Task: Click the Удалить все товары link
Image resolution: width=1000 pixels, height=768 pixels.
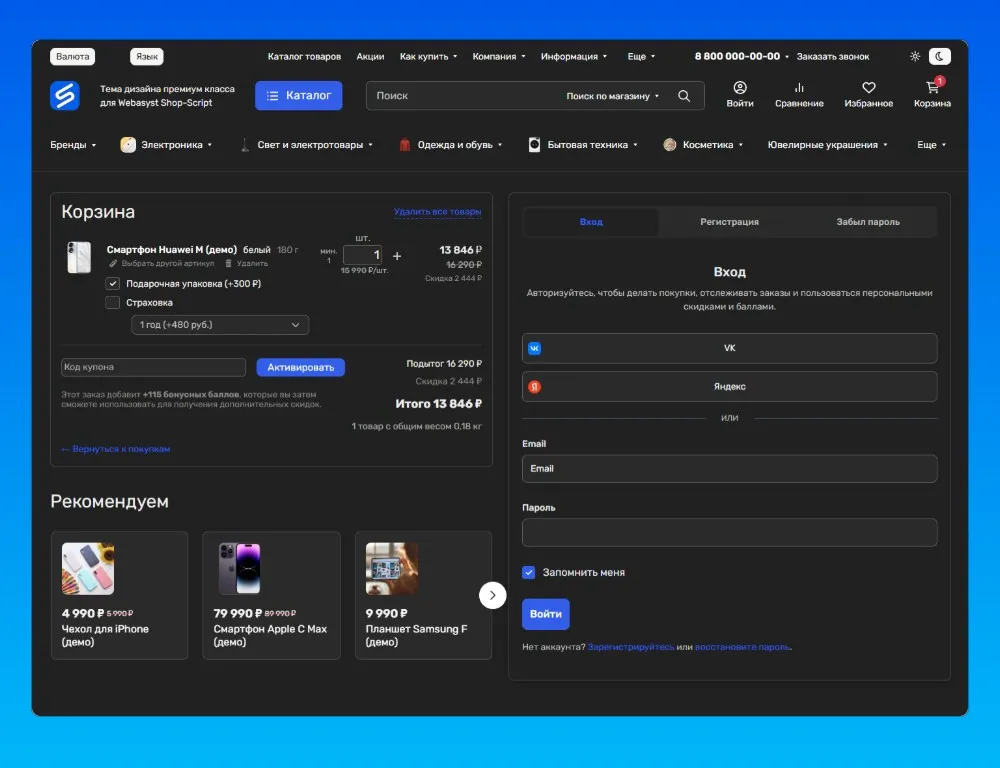Action: [x=437, y=212]
